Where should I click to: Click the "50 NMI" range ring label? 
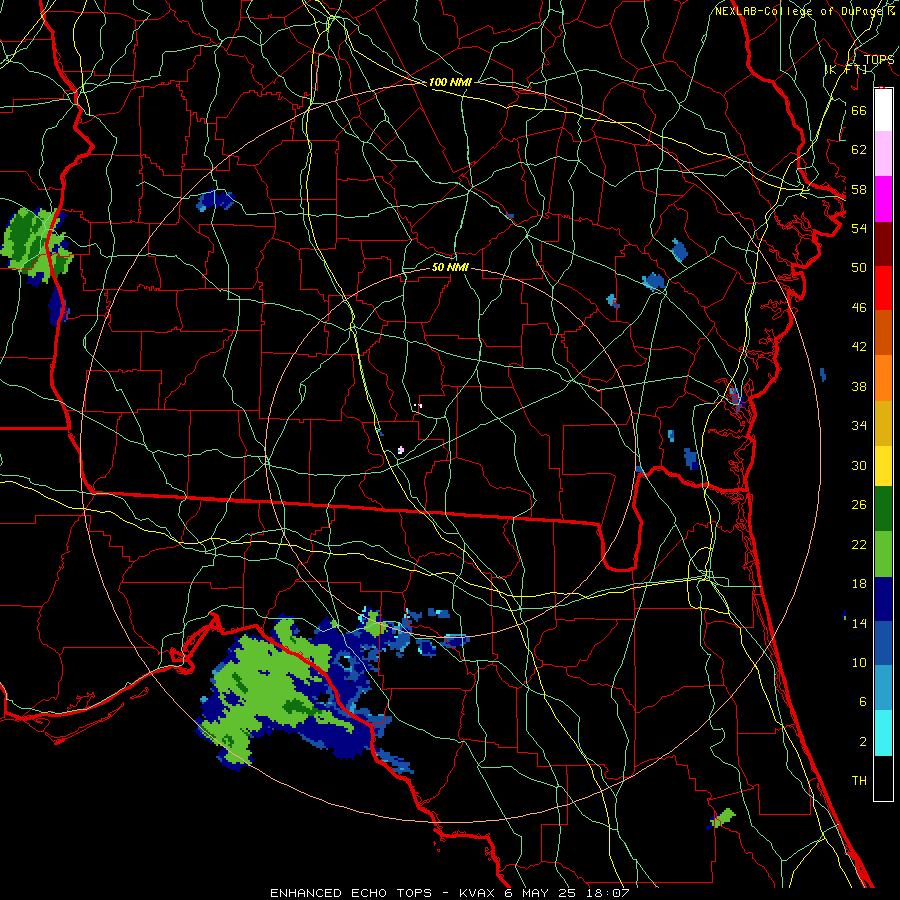tap(450, 267)
